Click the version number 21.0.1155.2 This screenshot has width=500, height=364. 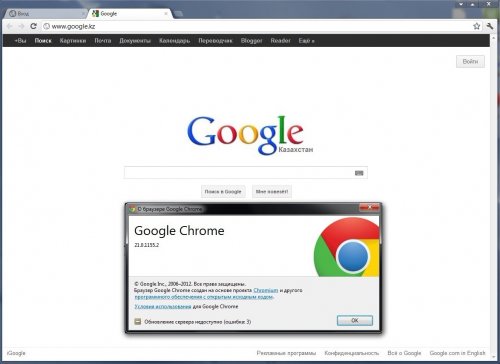pyautogui.click(x=147, y=245)
